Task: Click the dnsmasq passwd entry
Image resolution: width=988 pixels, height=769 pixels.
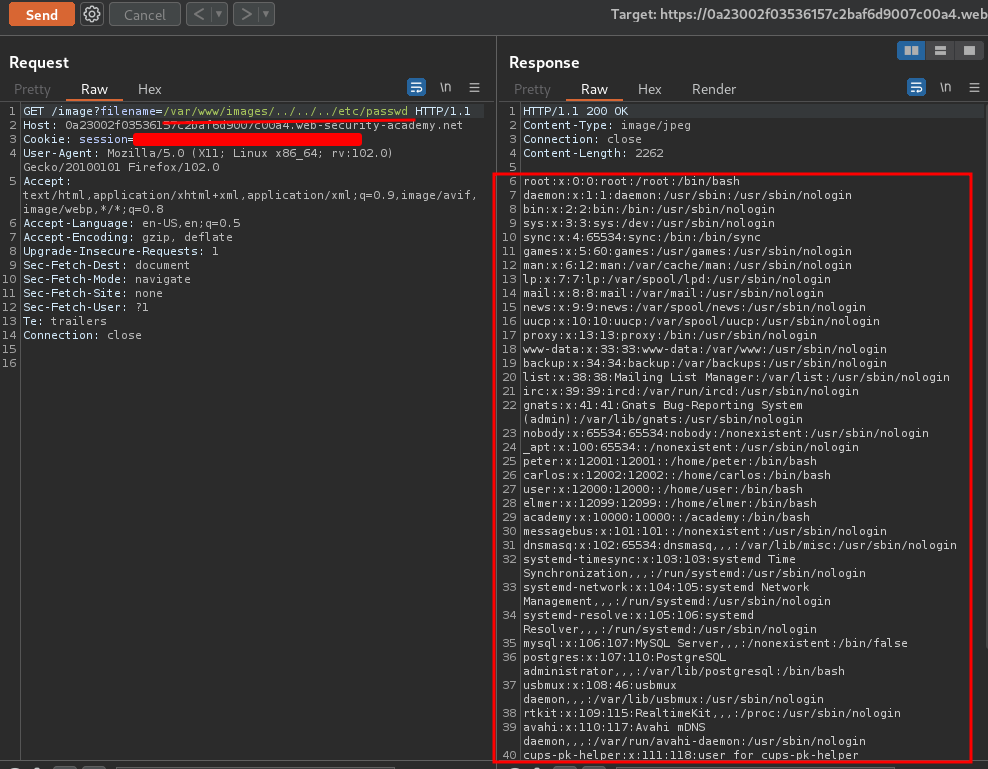Action: 740,545
